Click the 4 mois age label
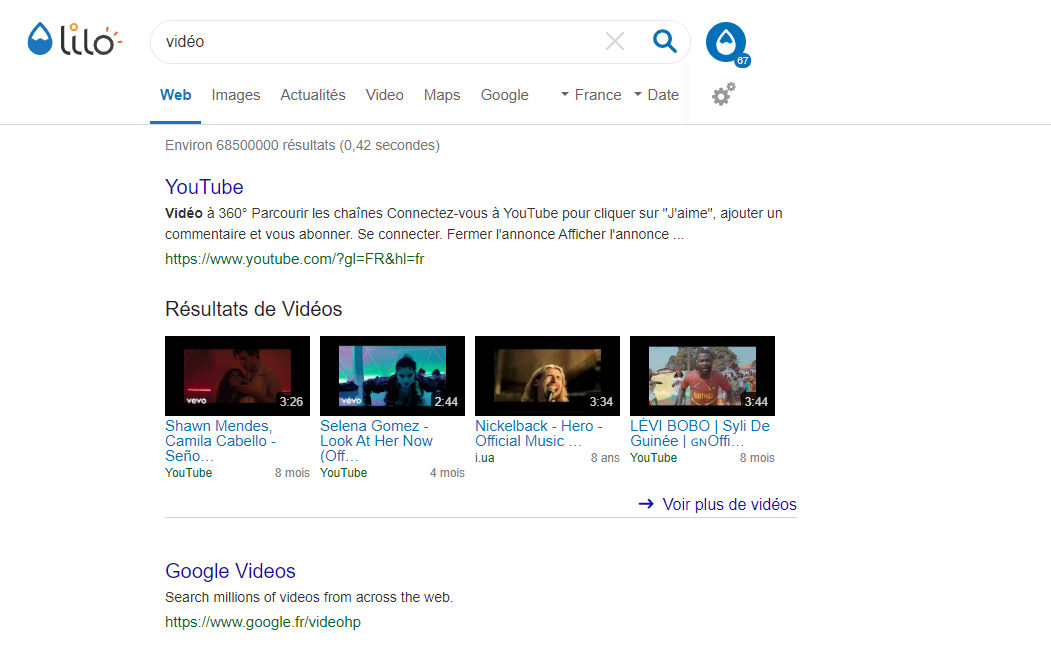The height and width of the screenshot is (655, 1051). [447, 473]
